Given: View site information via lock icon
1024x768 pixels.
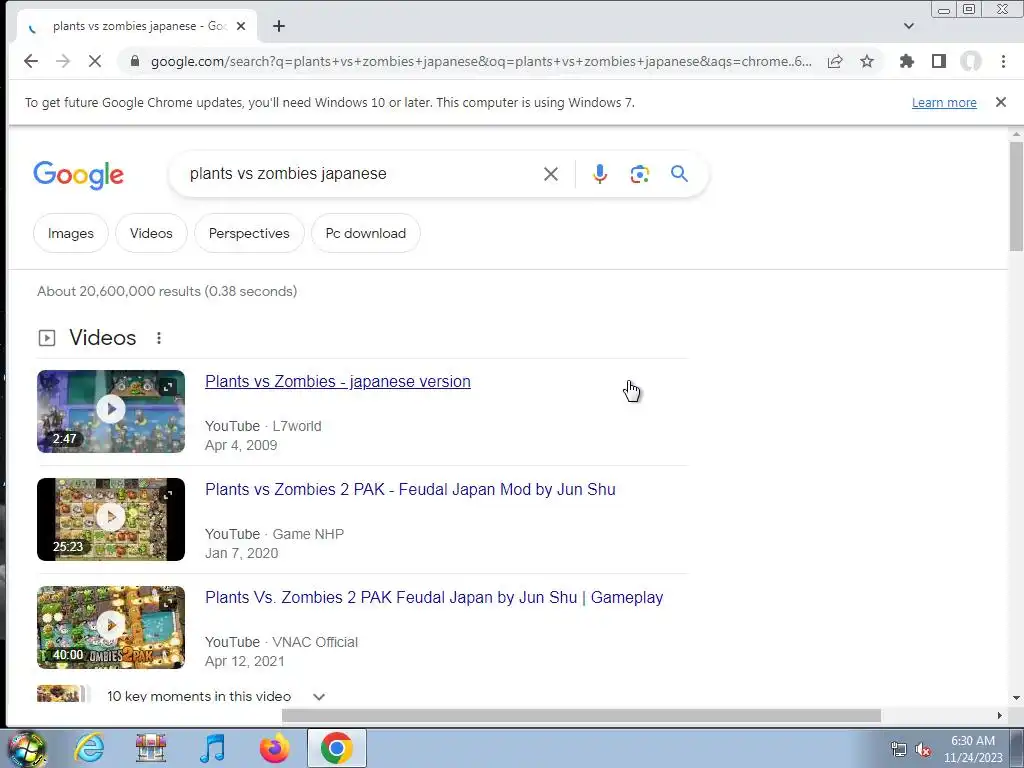Looking at the screenshot, I should click(x=135, y=61).
